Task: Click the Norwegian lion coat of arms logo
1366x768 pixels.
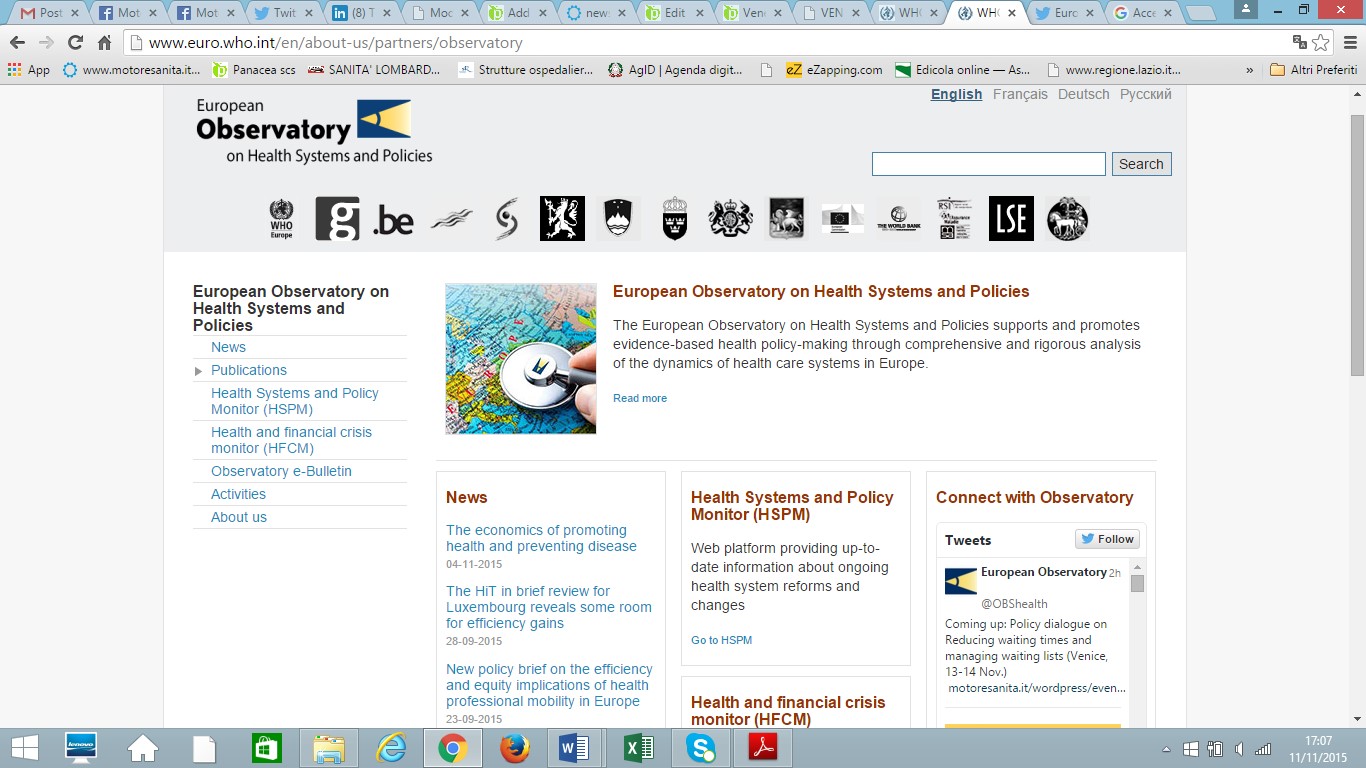Action: [562, 218]
